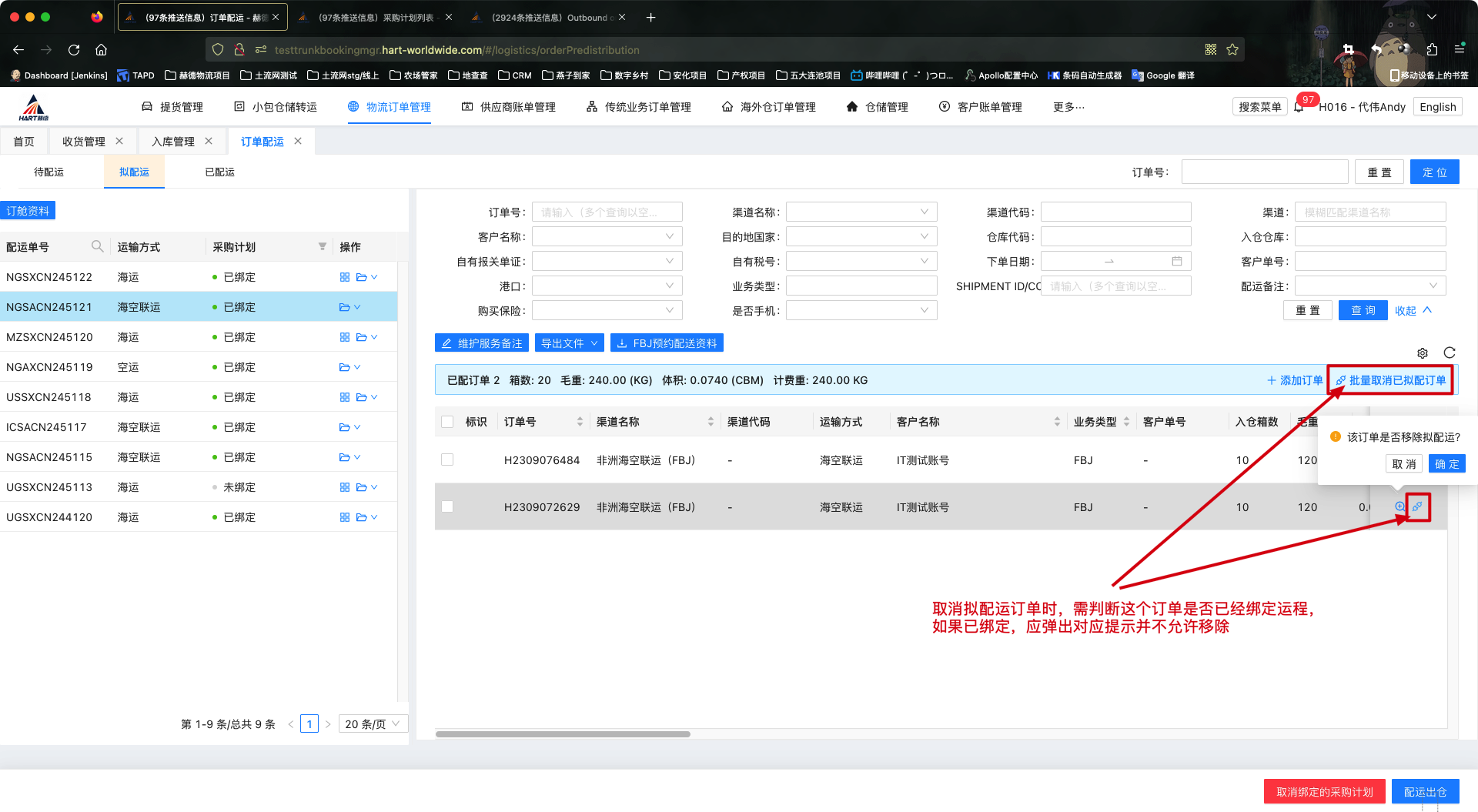The height and width of the screenshot is (812, 1478).
Task: Expand the 目的地国家 dropdown
Action: point(861,237)
